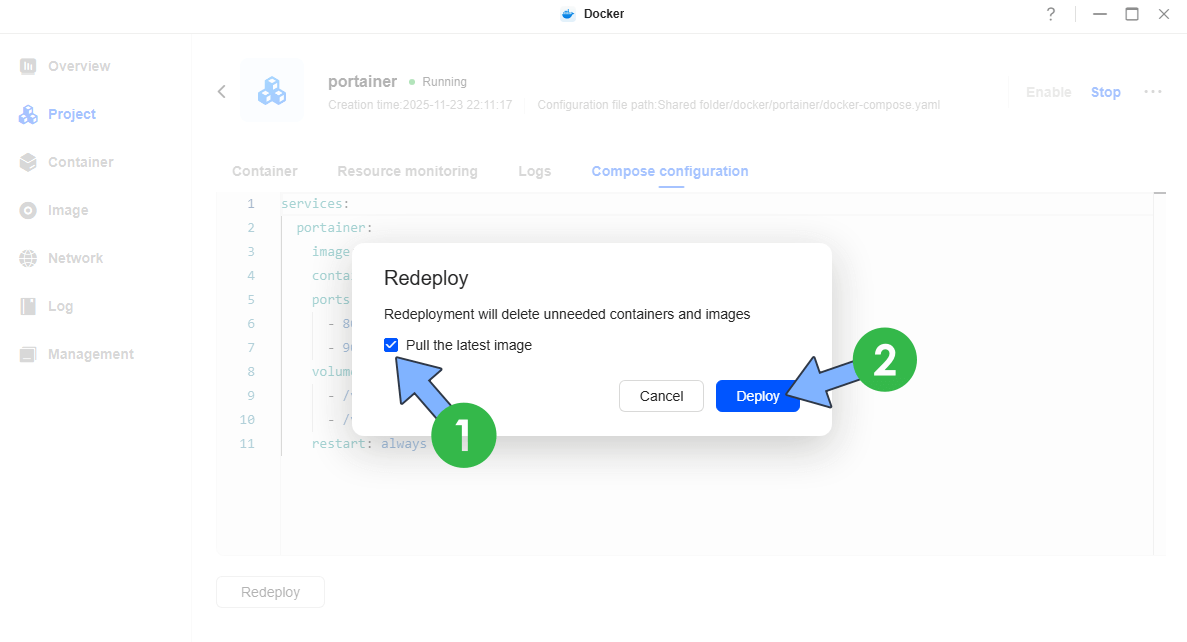Cancel the Redeploy dialog
Screen dimensions: 1187x642
coord(661,396)
